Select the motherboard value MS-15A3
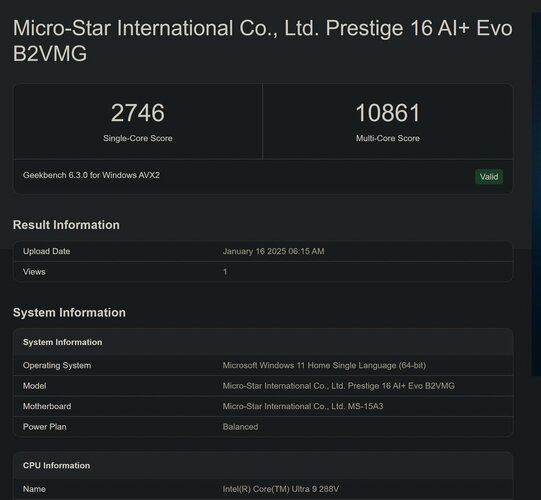 303,406
